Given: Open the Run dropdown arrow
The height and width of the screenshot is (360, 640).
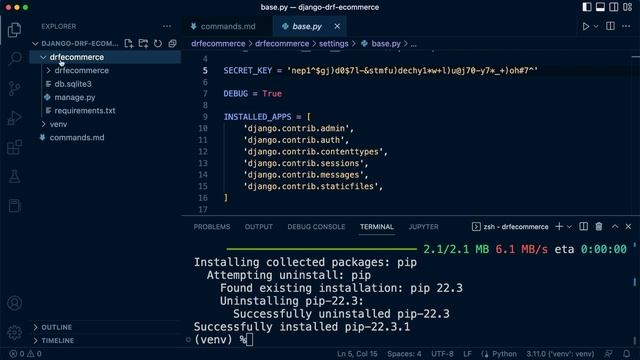Looking at the screenshot, I should (x=596, y=27).
